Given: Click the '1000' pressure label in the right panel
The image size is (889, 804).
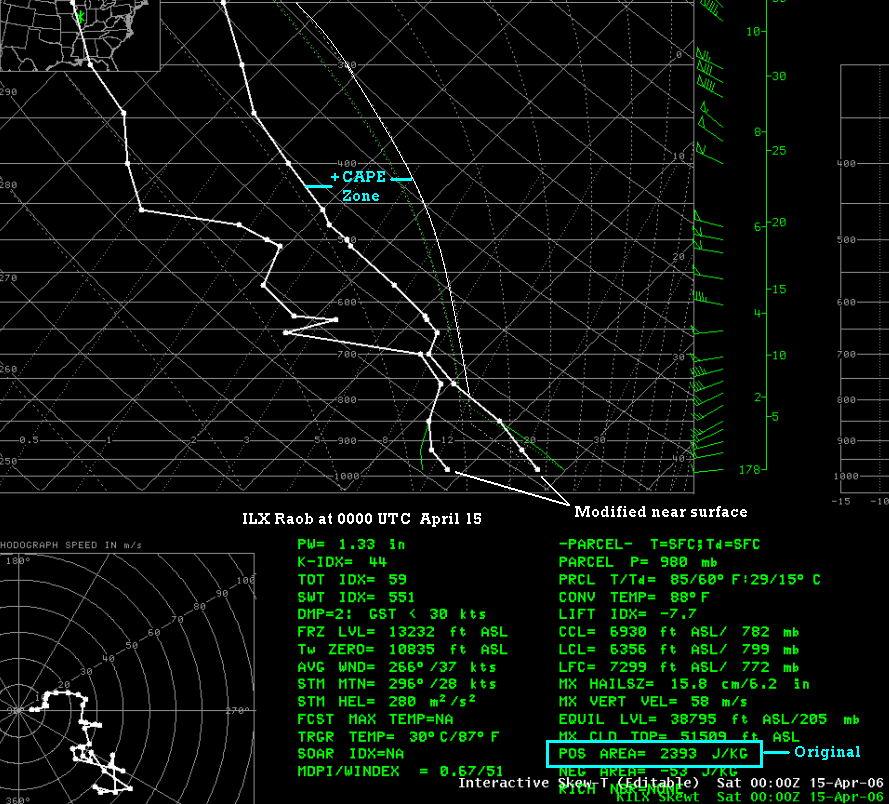Looking at the screenshot, I should tap(846, 476).
